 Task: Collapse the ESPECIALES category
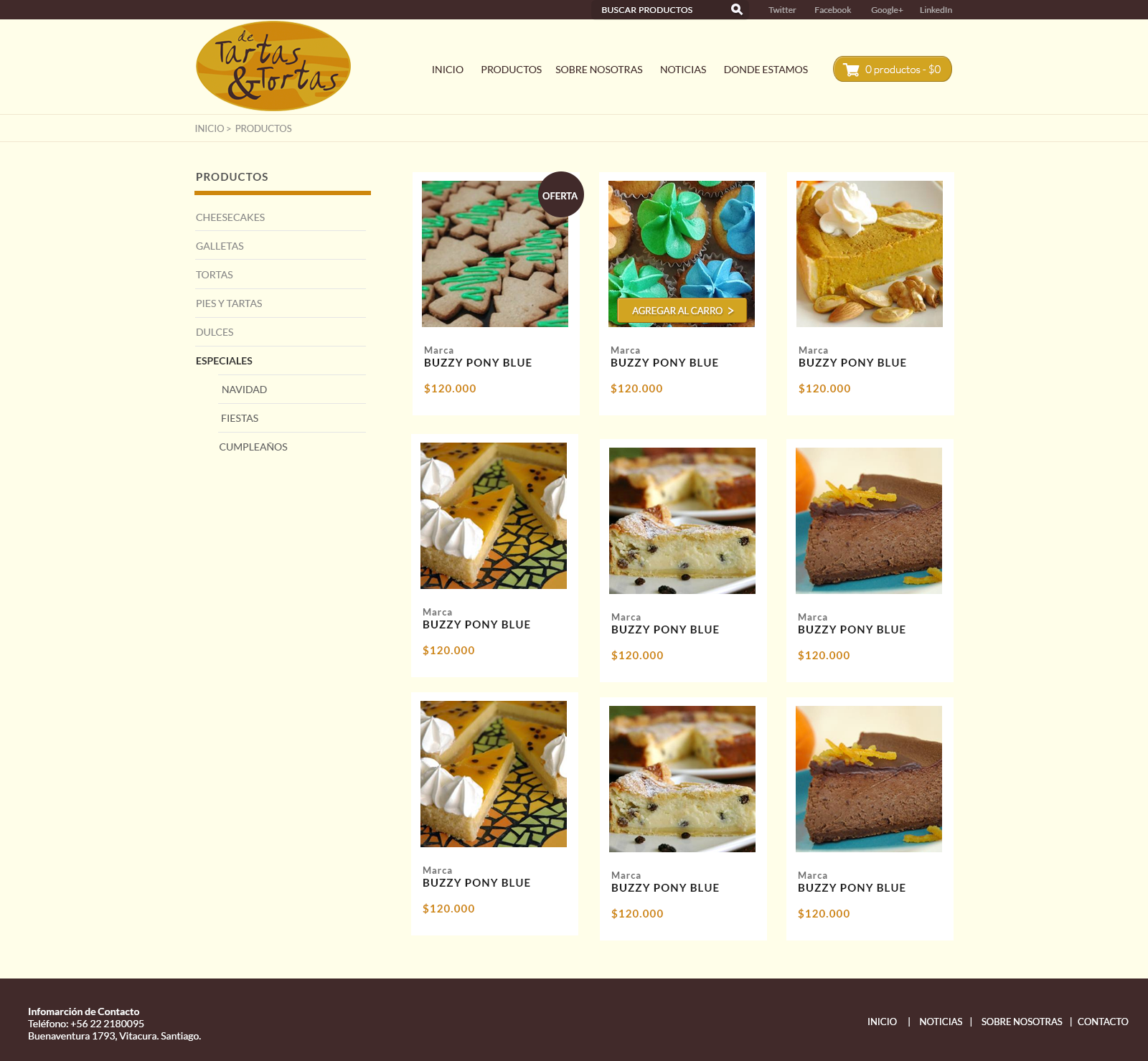click(x=224, y=361)
